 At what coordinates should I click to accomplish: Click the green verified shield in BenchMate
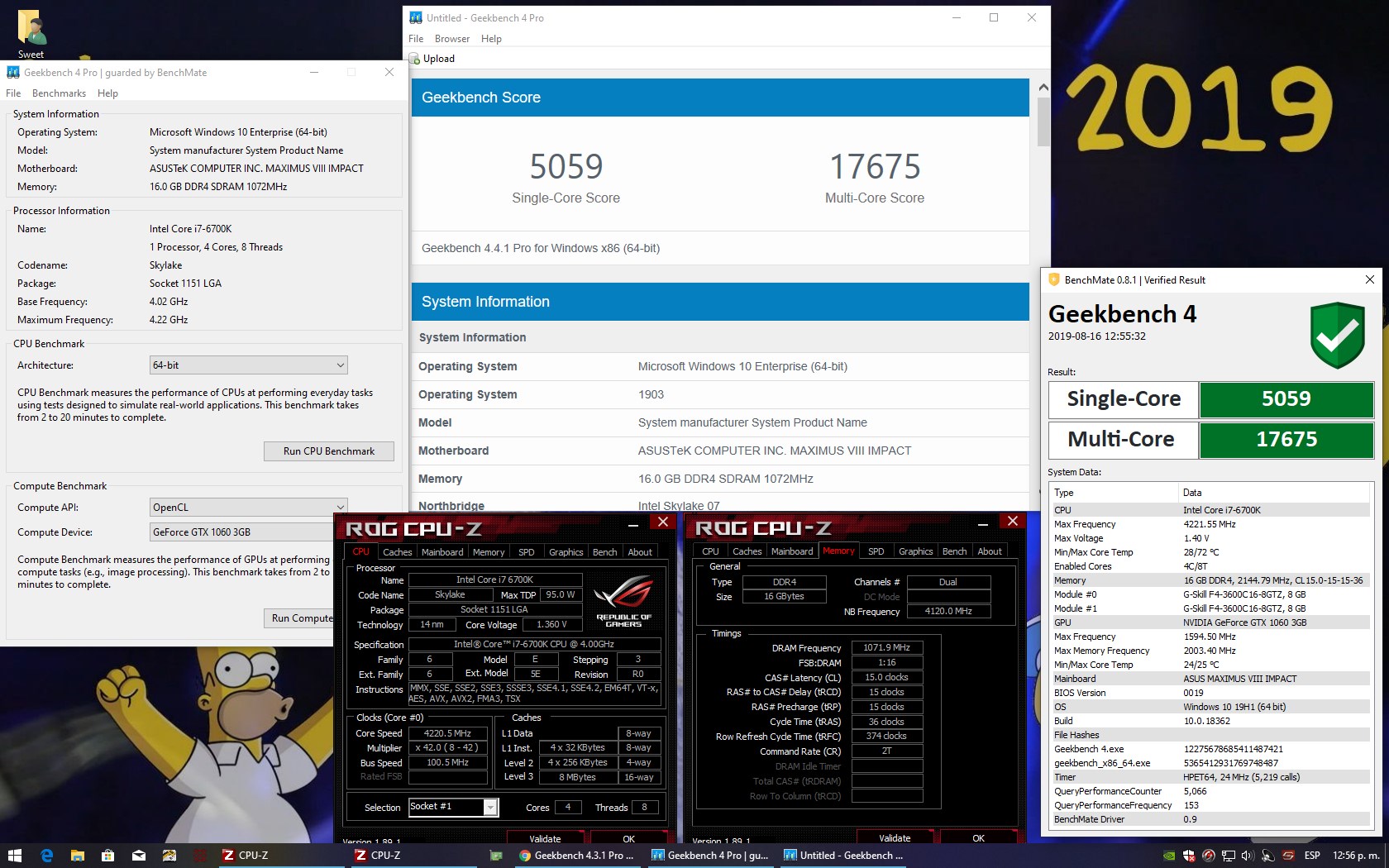tap(1337, 335)
